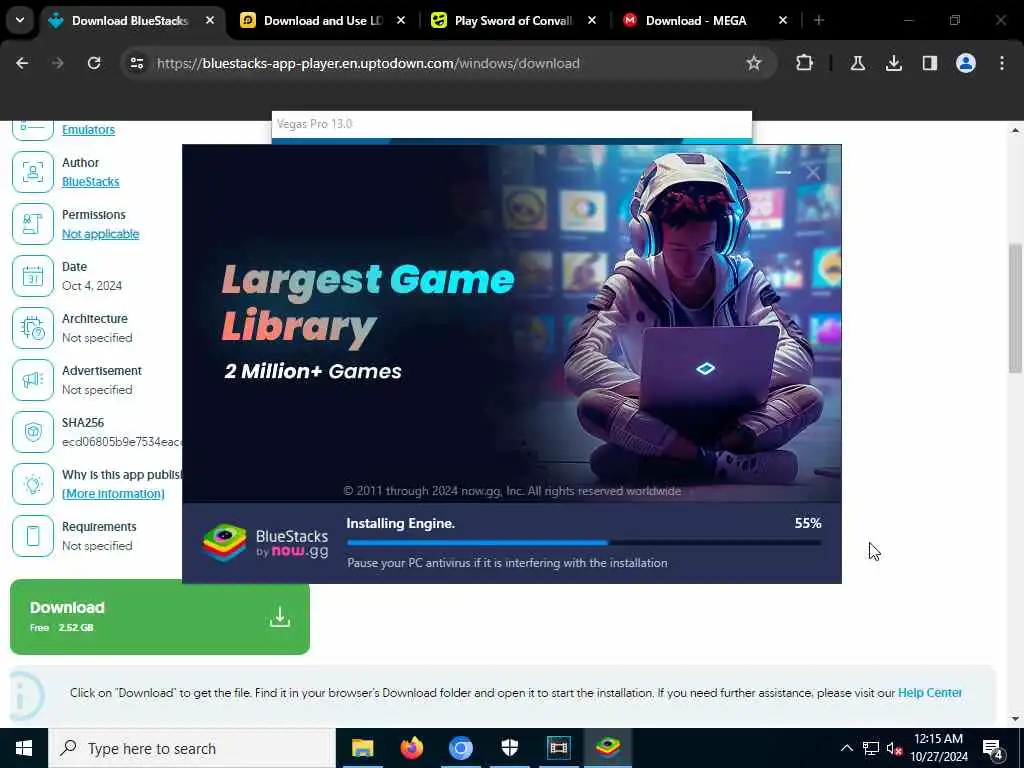Viewport: 1024px width, 768px height.
Task: Click the green Download button
Action: [x=160, y=616]
